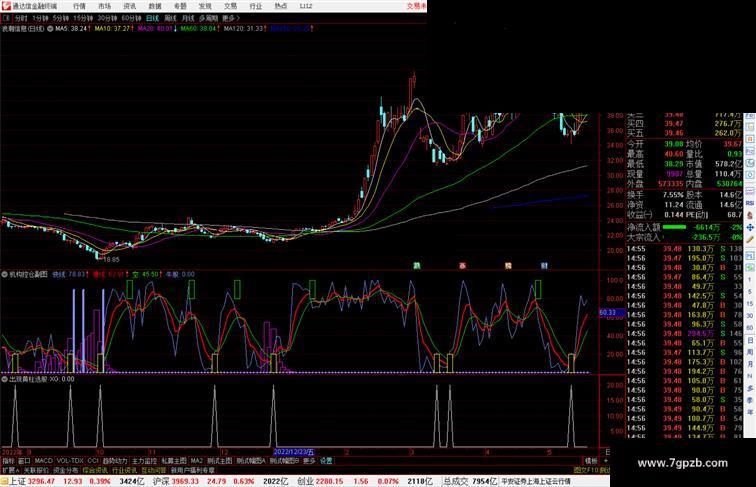Switch indicator to MA2
This screenshot has height=487, width=756.
196,461
